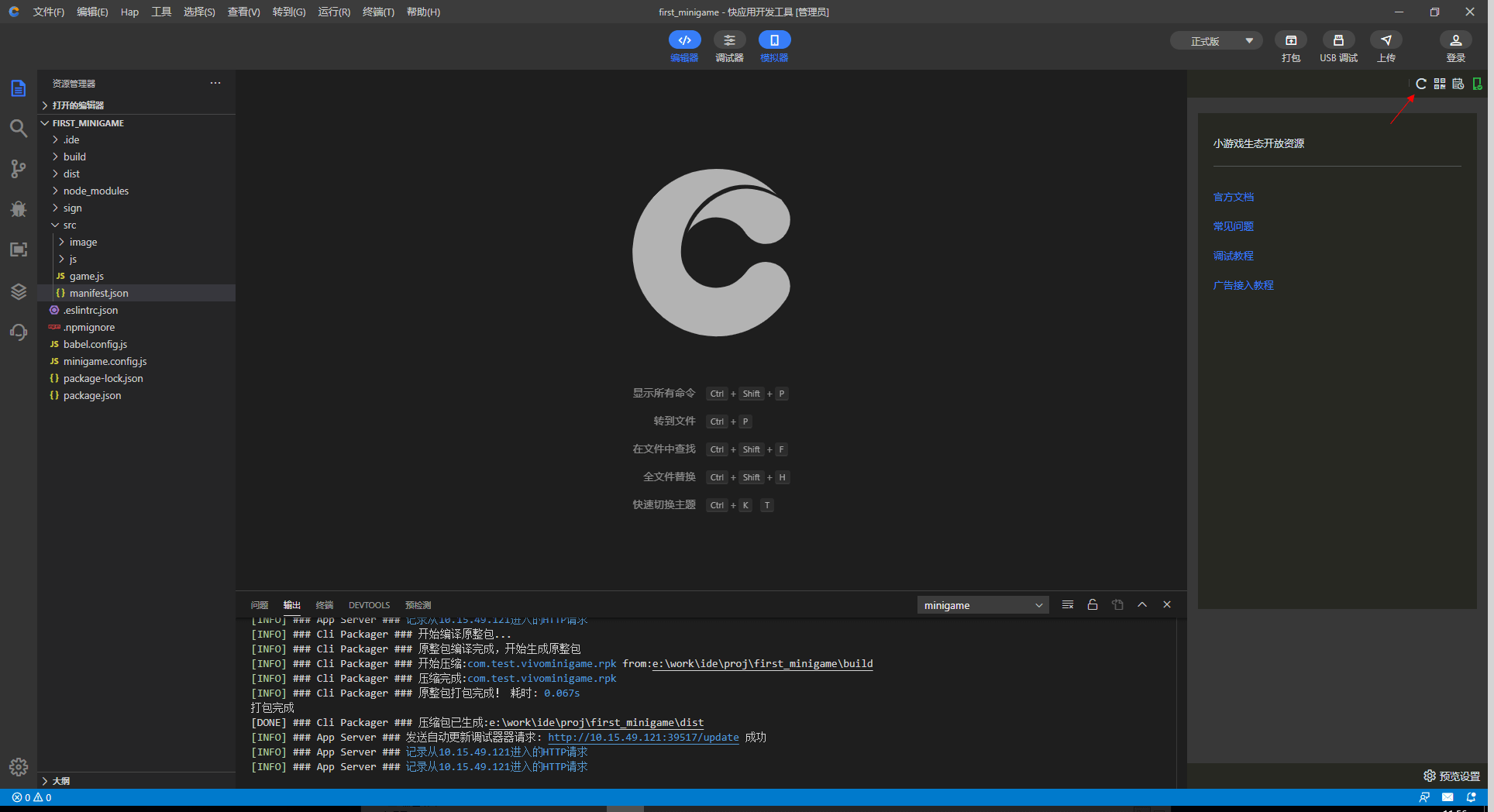This screenshot has width=1494, height=812.
Task: Open the Explorer view in activity bar
Action: click(x=19, y=88)
